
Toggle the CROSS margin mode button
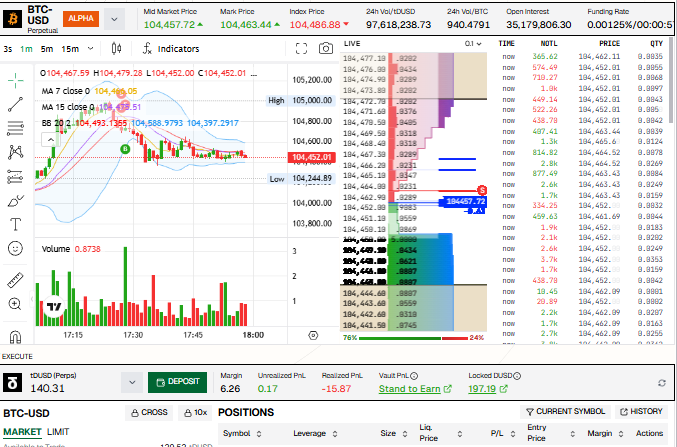(x=149, y=412)
